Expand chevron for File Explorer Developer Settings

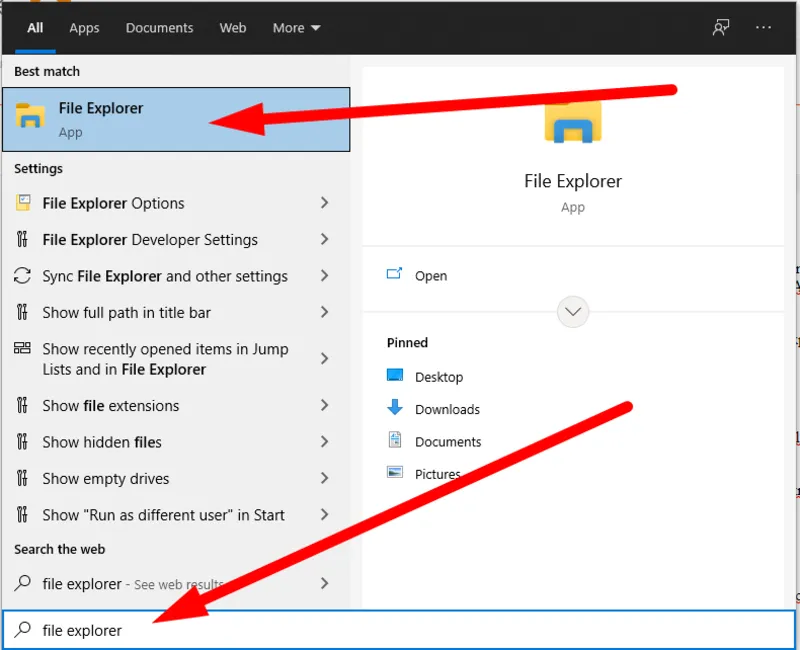(x=324, y=239)
